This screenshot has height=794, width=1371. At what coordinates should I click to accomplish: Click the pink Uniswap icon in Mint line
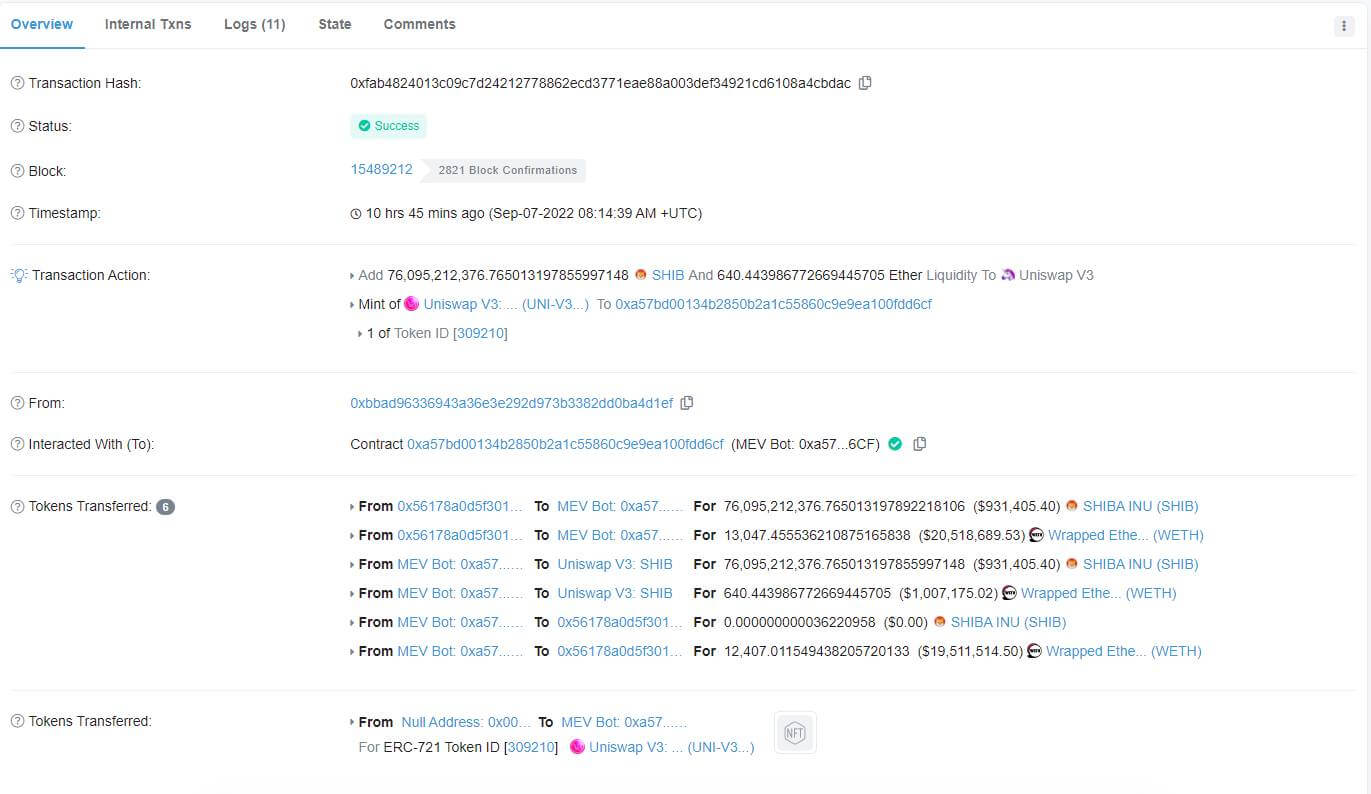(411, 304)
